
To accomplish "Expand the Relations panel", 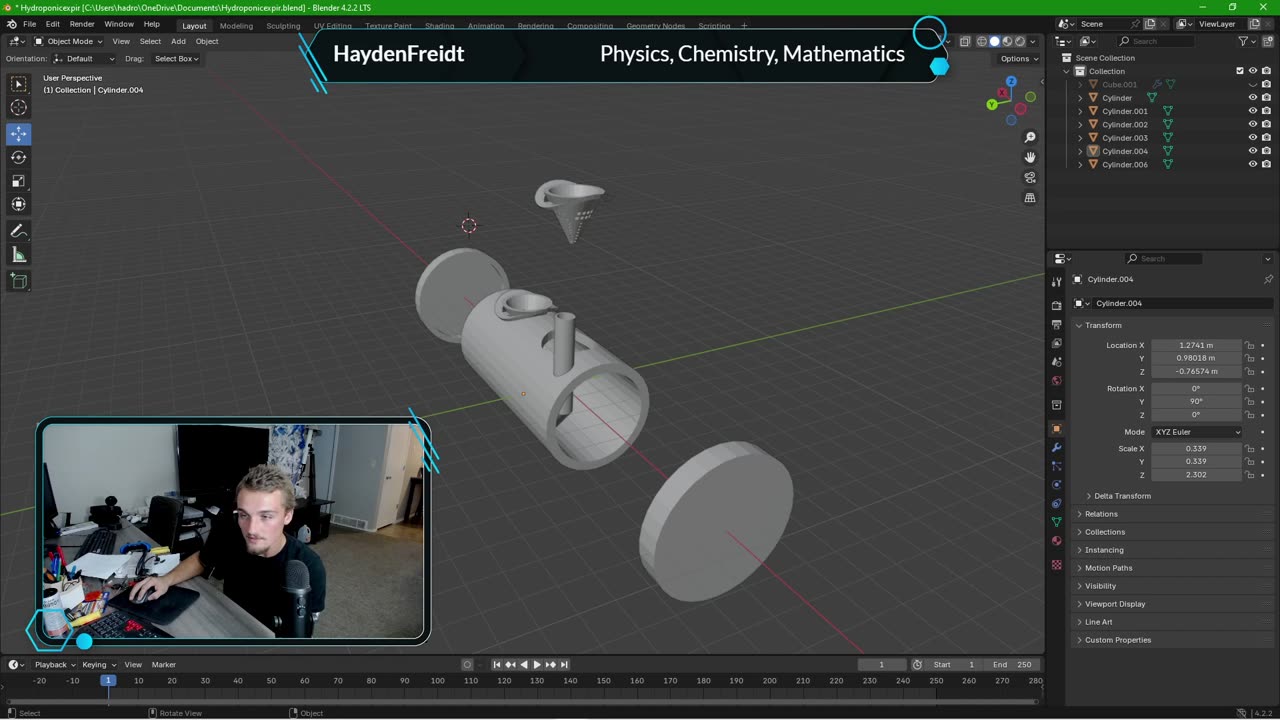I will [x=1101, y=514].
